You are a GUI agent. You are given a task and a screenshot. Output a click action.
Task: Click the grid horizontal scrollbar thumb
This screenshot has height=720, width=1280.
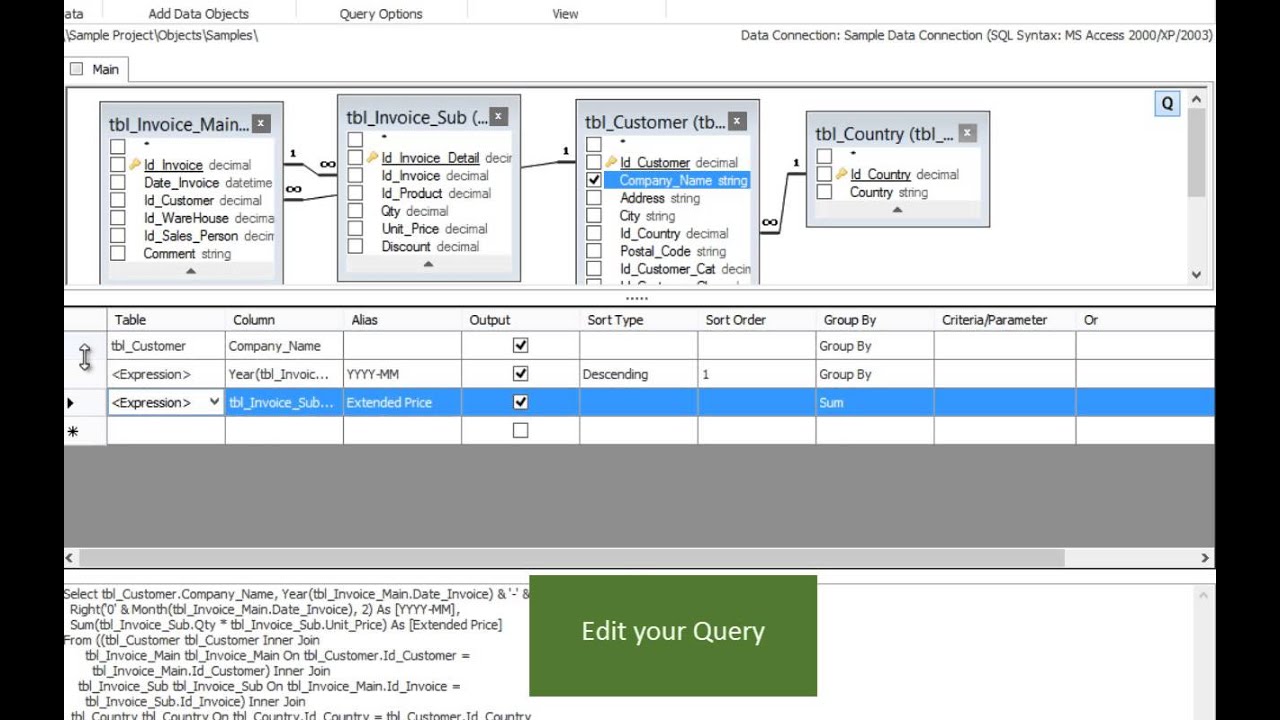pyautogui.click(x=571, y=558)
